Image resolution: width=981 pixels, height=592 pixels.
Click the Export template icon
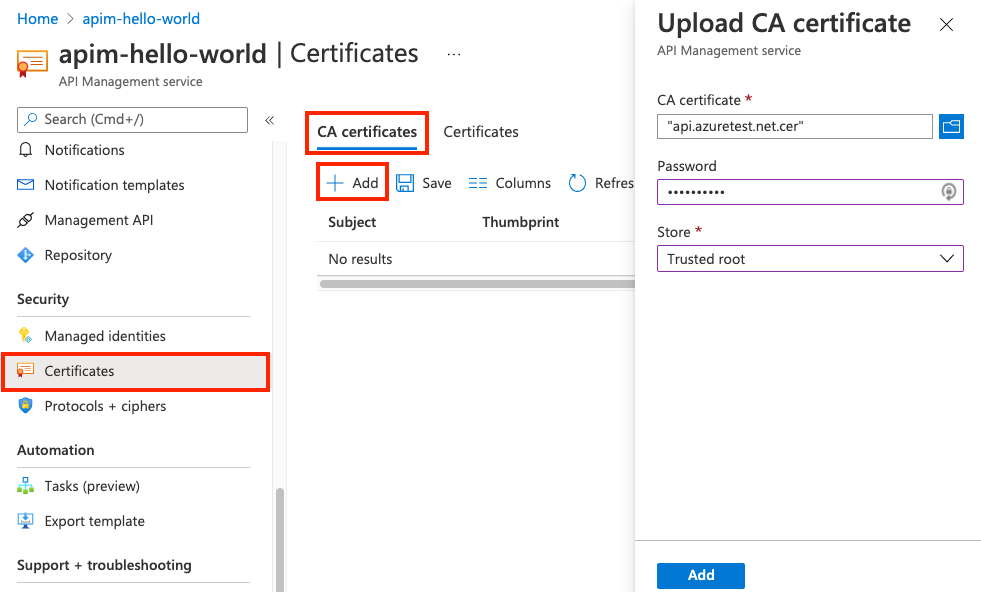pyautogui.click(x=26, y=521)
